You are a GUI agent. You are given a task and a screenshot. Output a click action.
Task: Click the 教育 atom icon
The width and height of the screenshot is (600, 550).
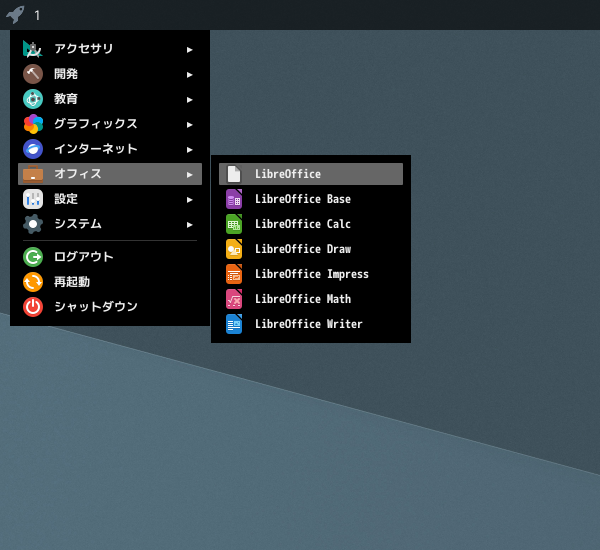(33, 99)
